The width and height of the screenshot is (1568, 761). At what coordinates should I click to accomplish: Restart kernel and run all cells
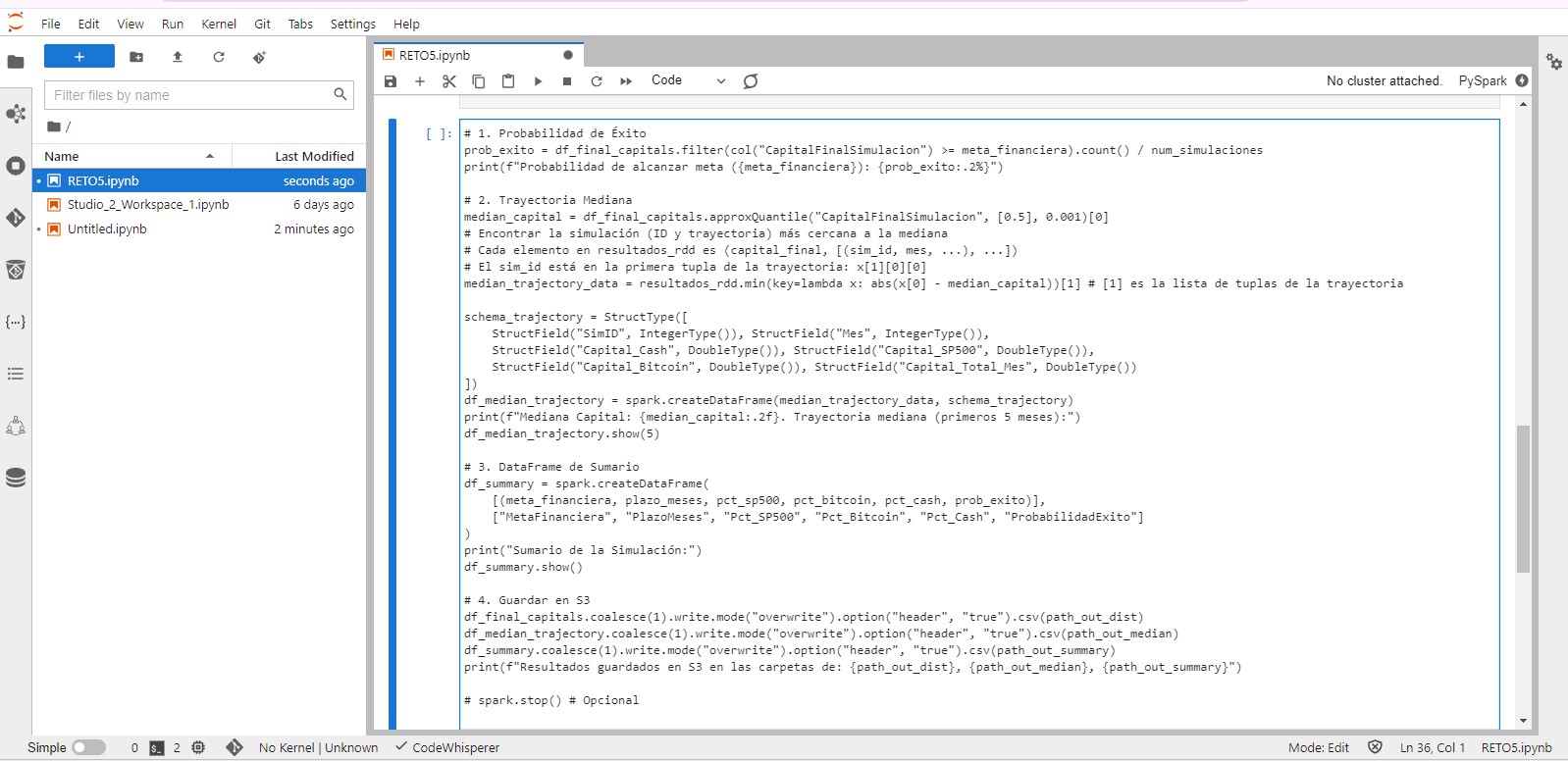click(626, 81)
